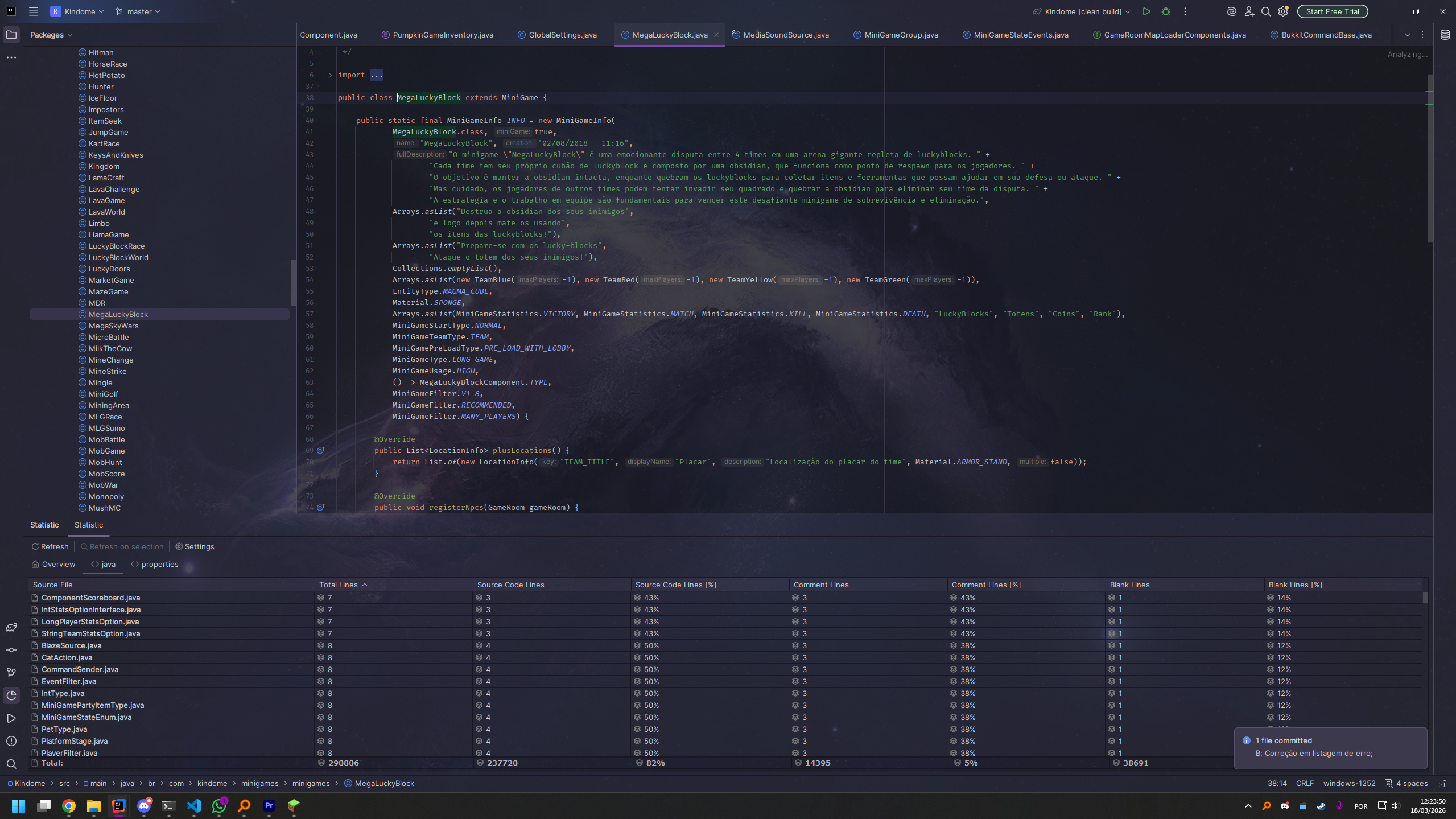Start a Code With Me session
Screen dimensions: 1456x819
(1249, 11)
